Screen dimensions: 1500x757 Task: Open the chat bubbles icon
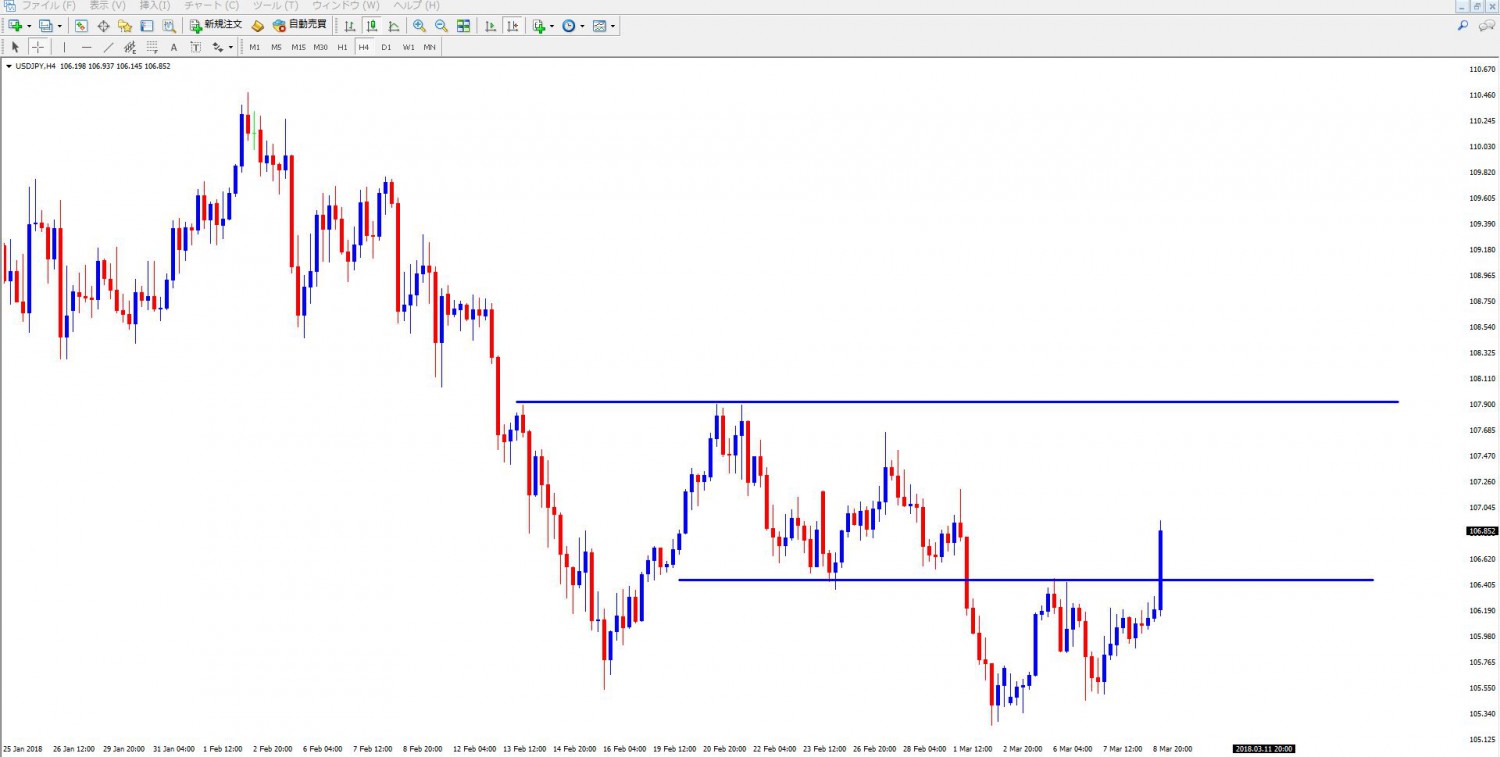point(1487,26)
